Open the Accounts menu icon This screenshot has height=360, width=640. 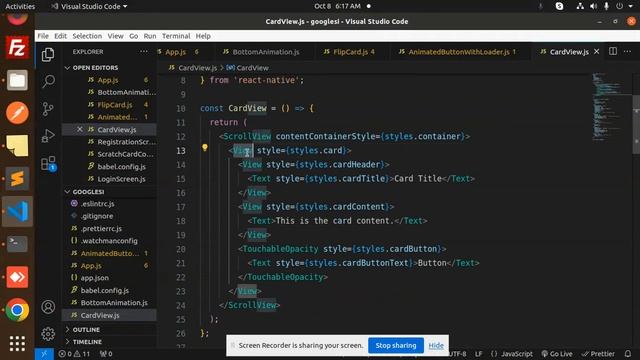48,307
